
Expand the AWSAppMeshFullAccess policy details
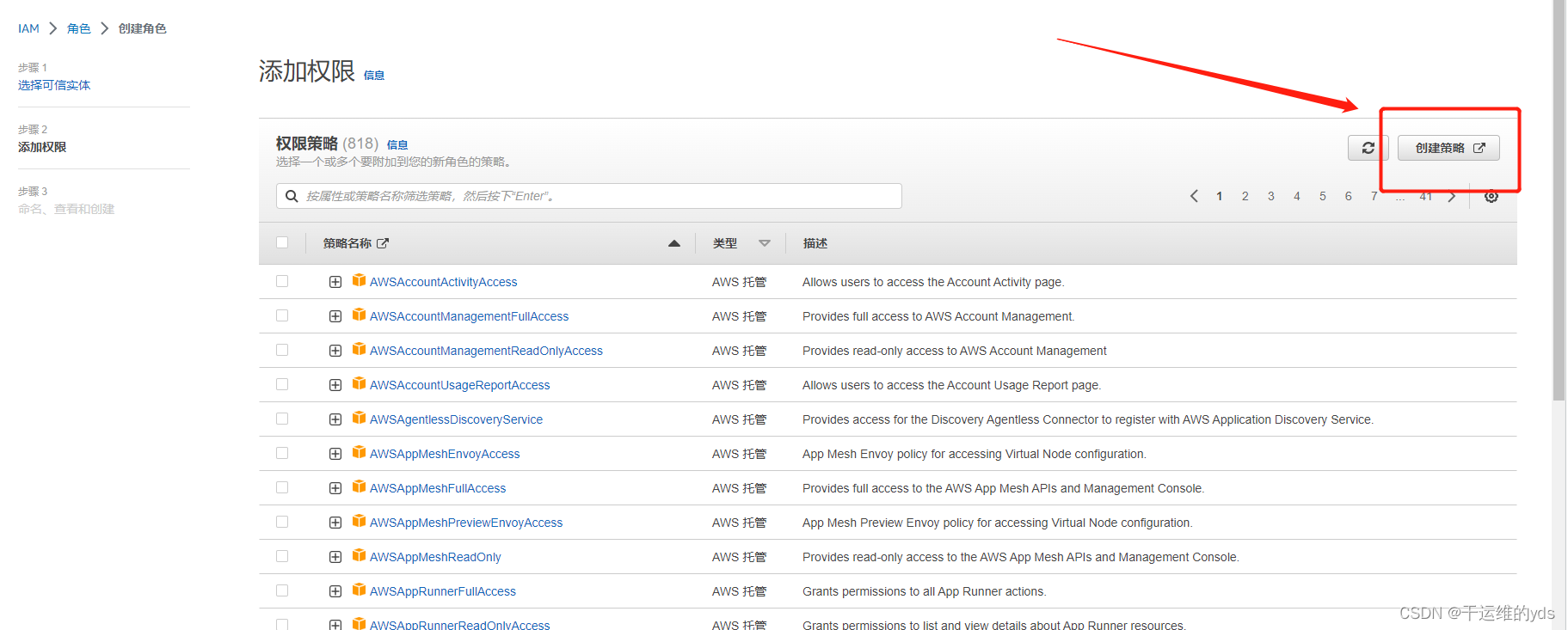click(x=335, y=488)
